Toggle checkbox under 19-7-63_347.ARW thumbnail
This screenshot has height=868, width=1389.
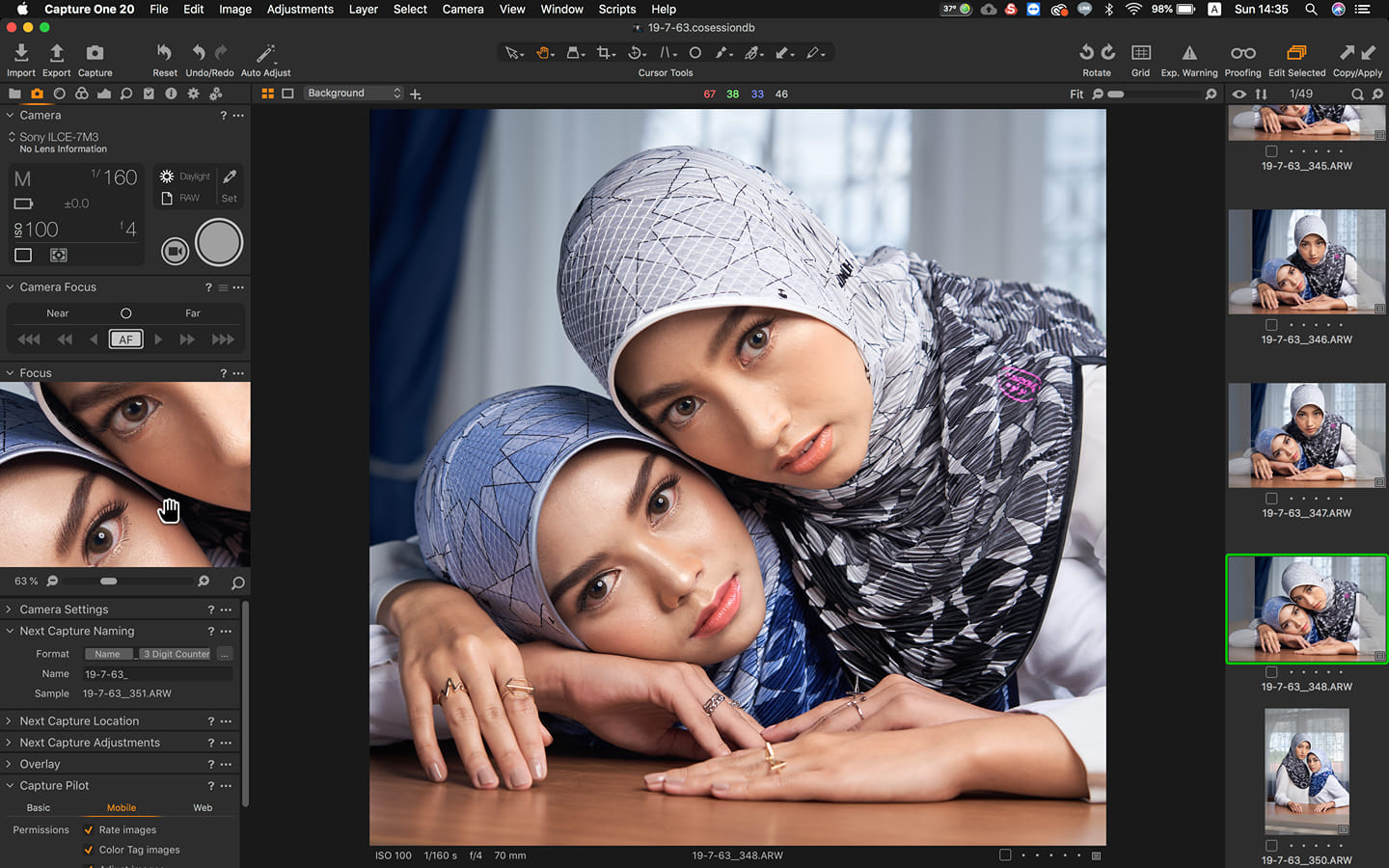[1271, 499]
